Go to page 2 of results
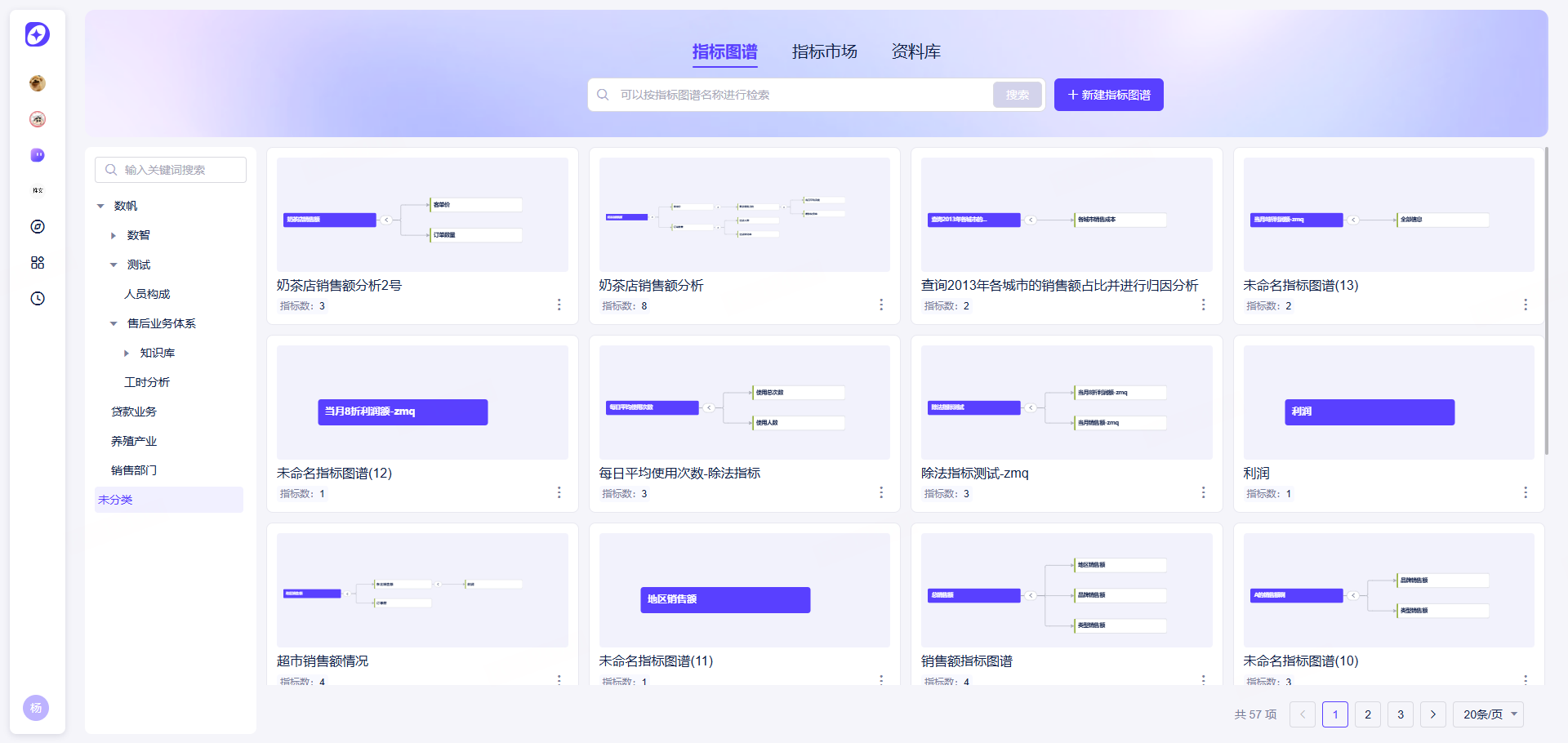Screen dimensions: 1568x743 coord(1368,714)
